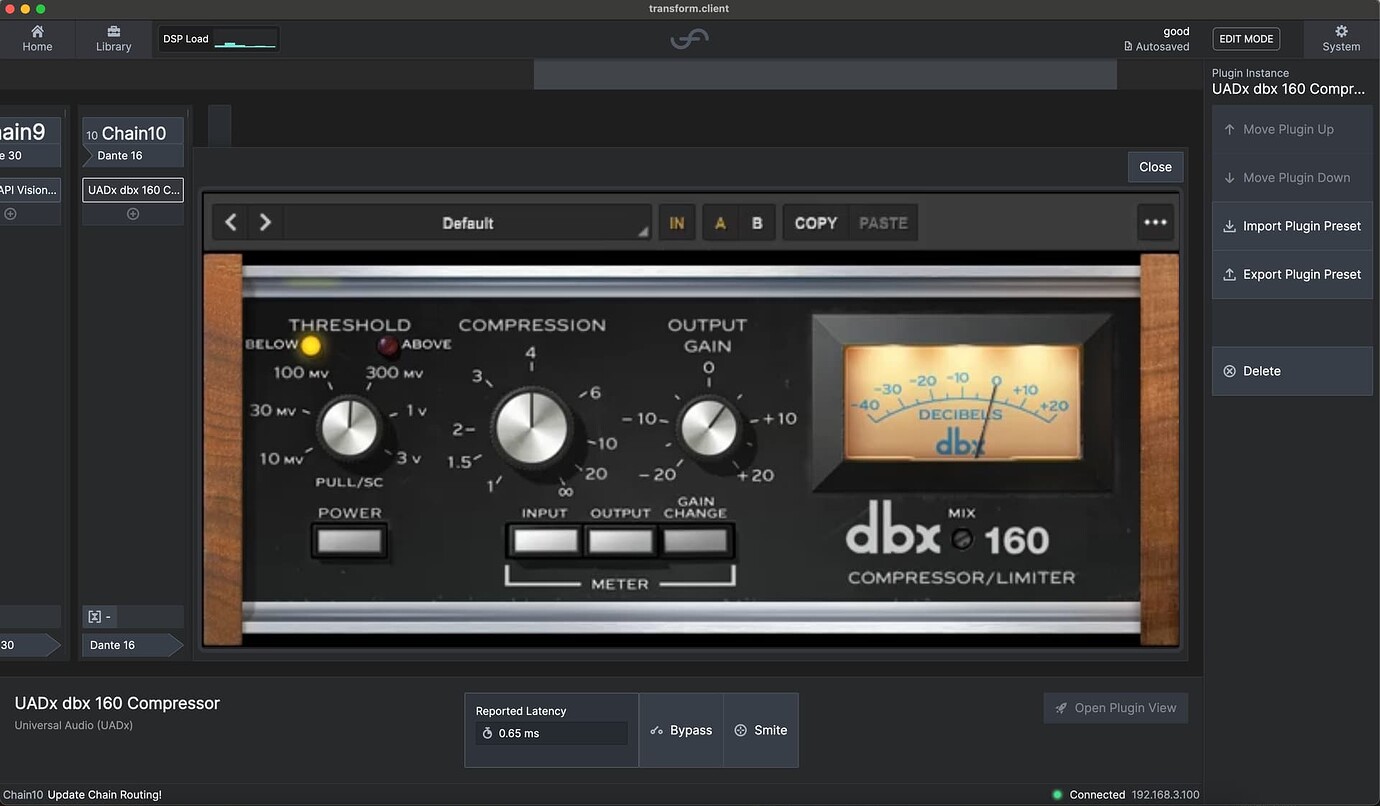Select the UADx dbx 160 plugin slot
Image resolution: width=1380 pixels, height=806 pixels.
(133, 190)
